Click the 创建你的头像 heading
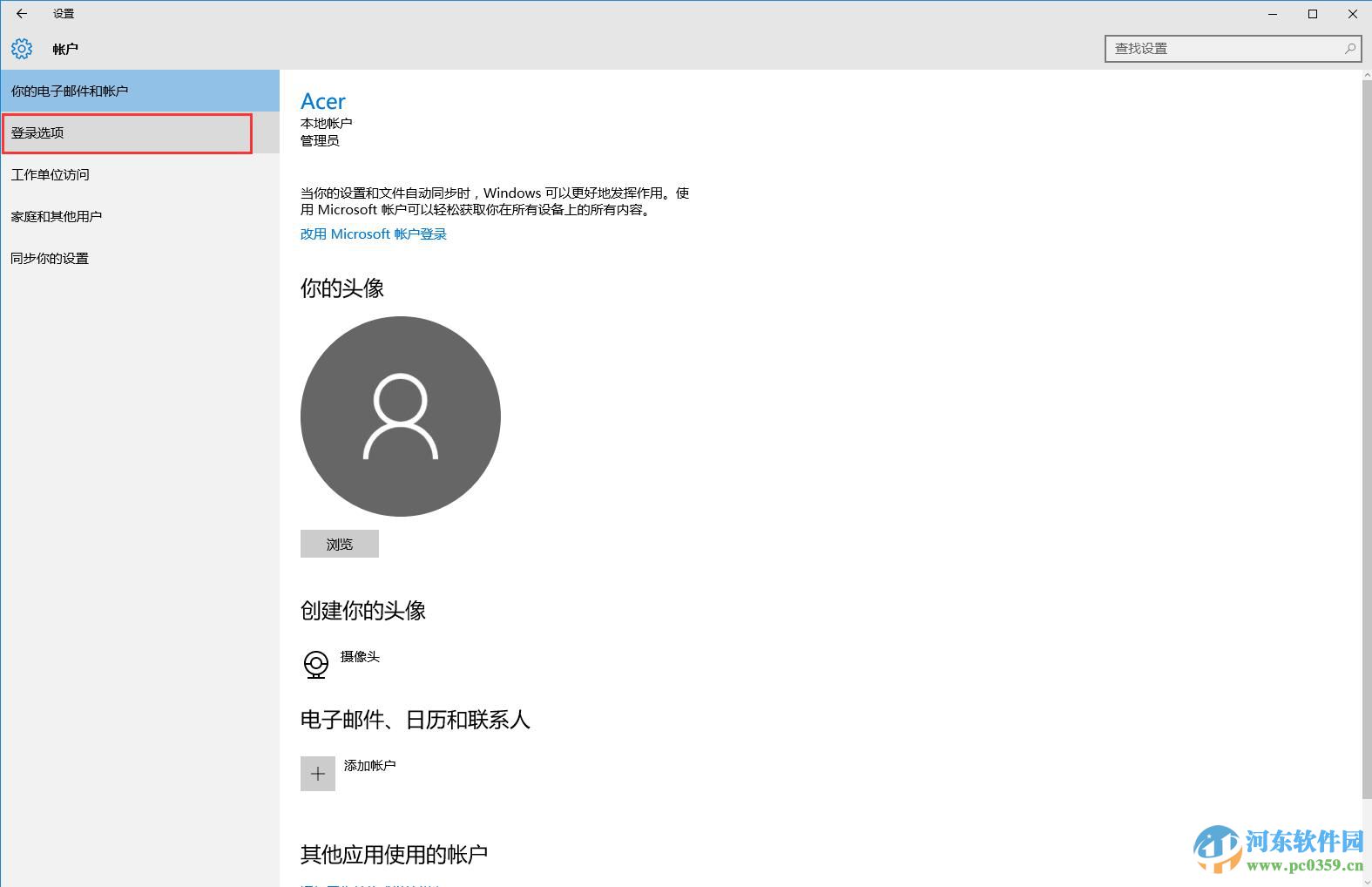The height and width of the screenshot is (887, 1372). coord(363,611)
